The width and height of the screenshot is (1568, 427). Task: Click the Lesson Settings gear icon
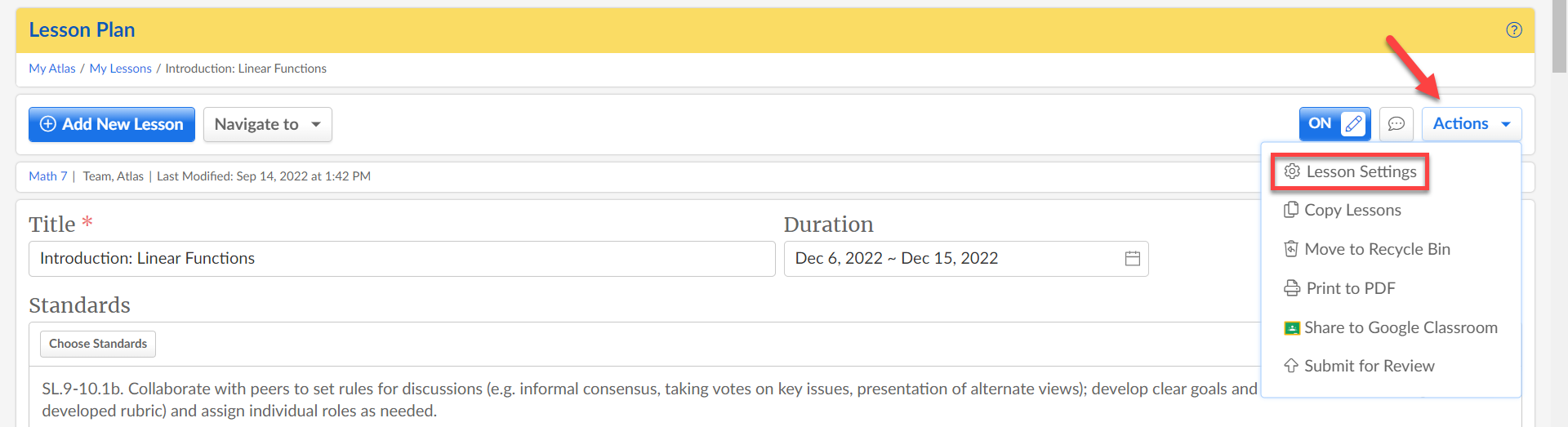coord(1292,171)
